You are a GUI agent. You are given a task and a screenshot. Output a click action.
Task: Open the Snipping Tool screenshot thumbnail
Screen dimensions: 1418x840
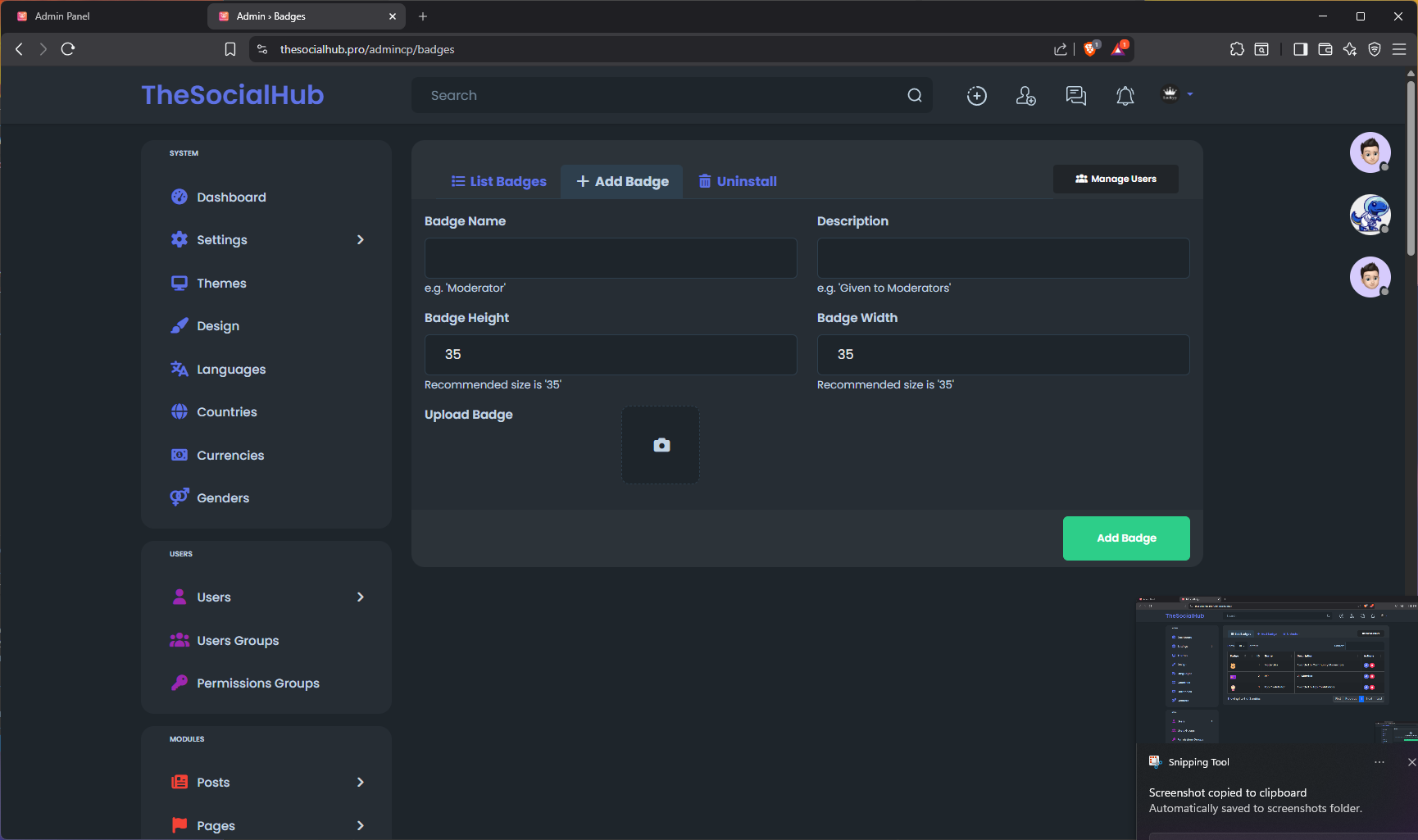1276,668
